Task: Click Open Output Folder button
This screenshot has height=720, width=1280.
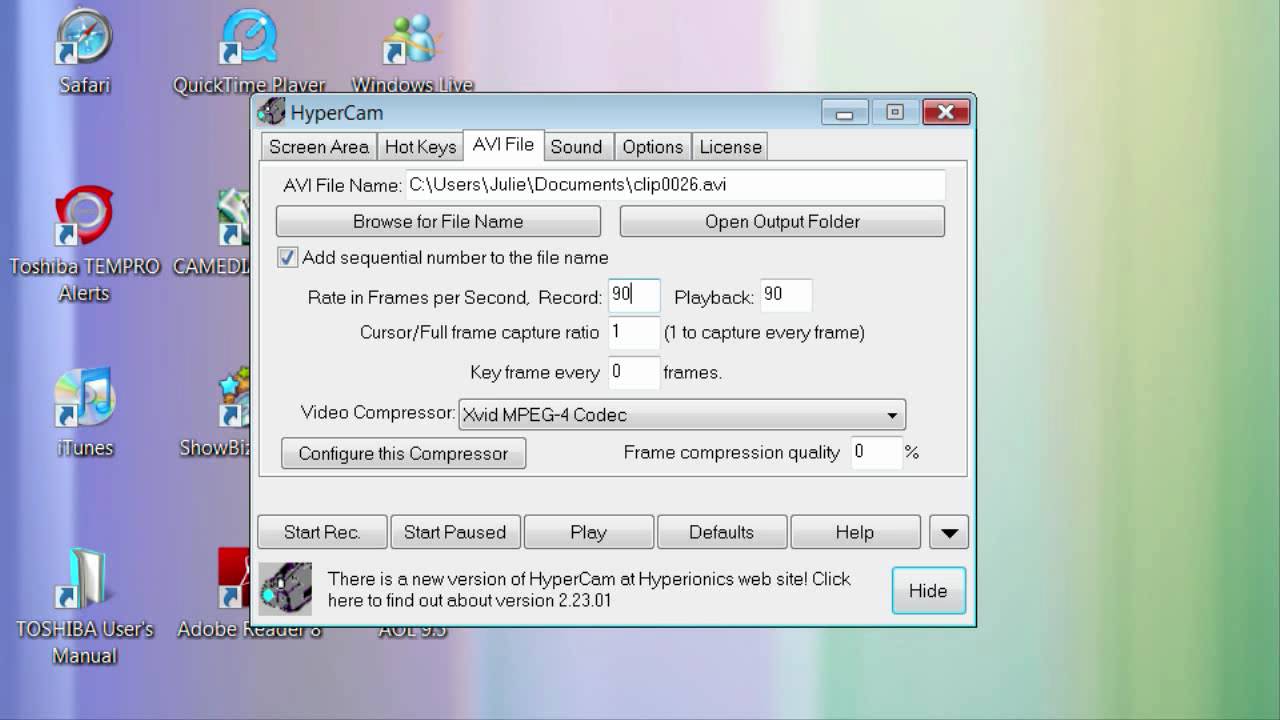Action: point(782,222)
